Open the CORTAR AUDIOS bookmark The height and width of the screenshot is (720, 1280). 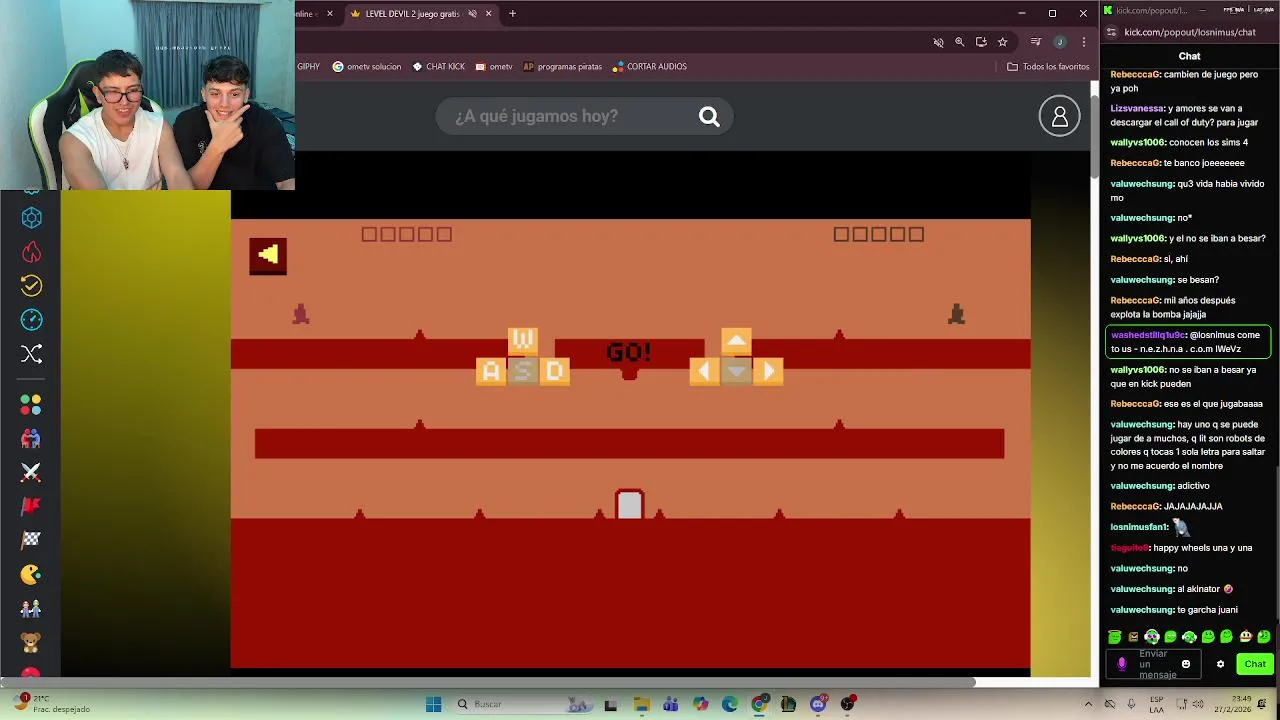tap(649, 67)
